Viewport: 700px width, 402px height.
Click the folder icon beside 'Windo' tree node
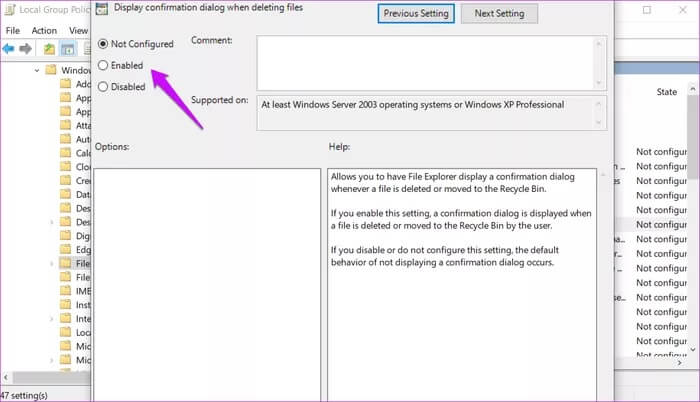[x=51, y=70]
